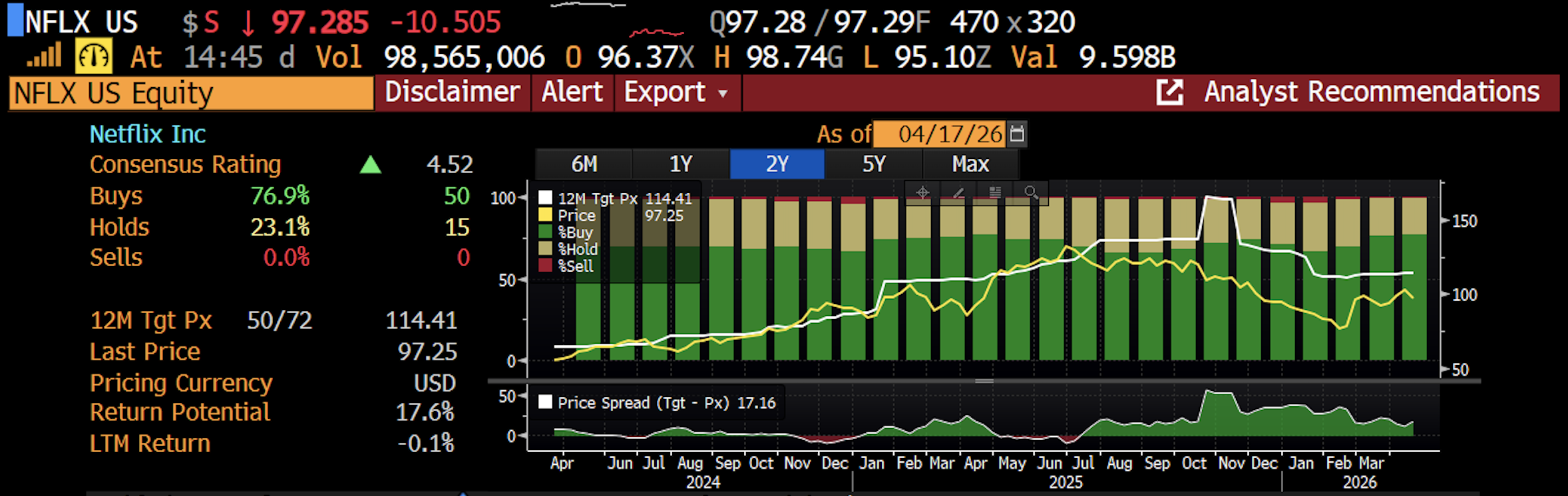Click the Analyst Recommendations title
1568x496 pixels.
[x=1372, y=92]
